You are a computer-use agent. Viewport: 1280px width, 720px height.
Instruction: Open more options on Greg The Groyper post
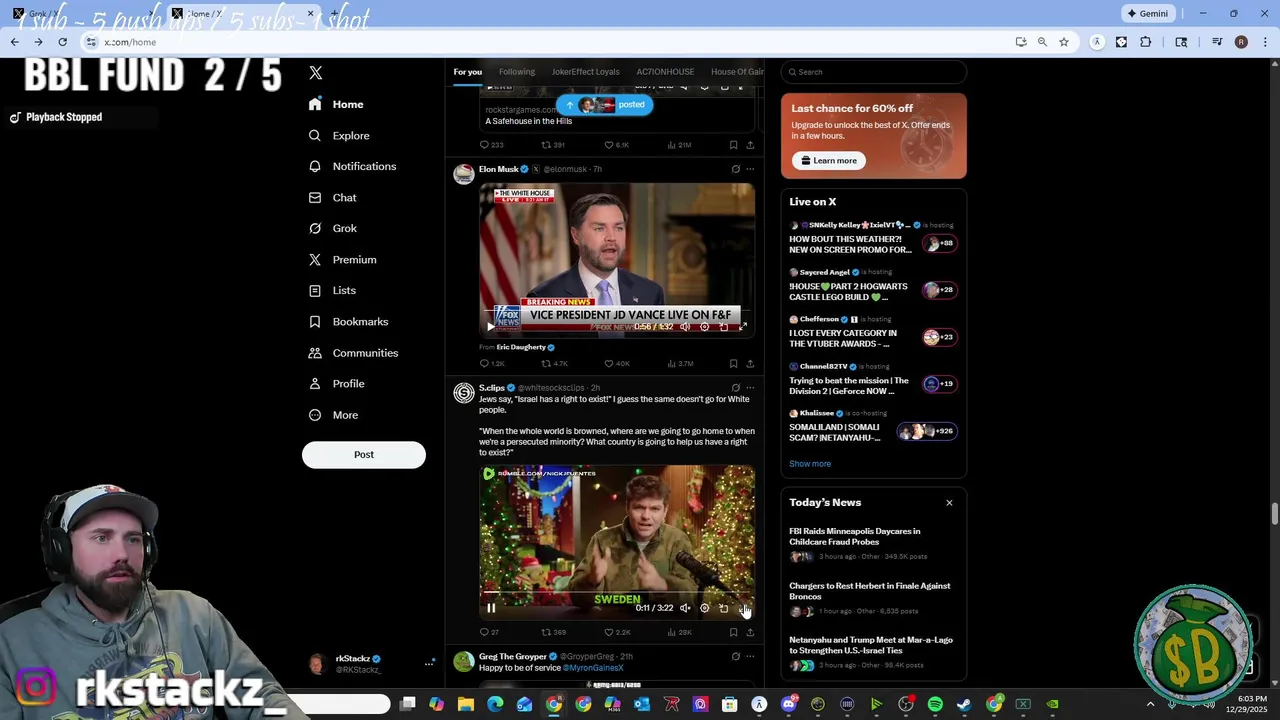pos(750,657)
